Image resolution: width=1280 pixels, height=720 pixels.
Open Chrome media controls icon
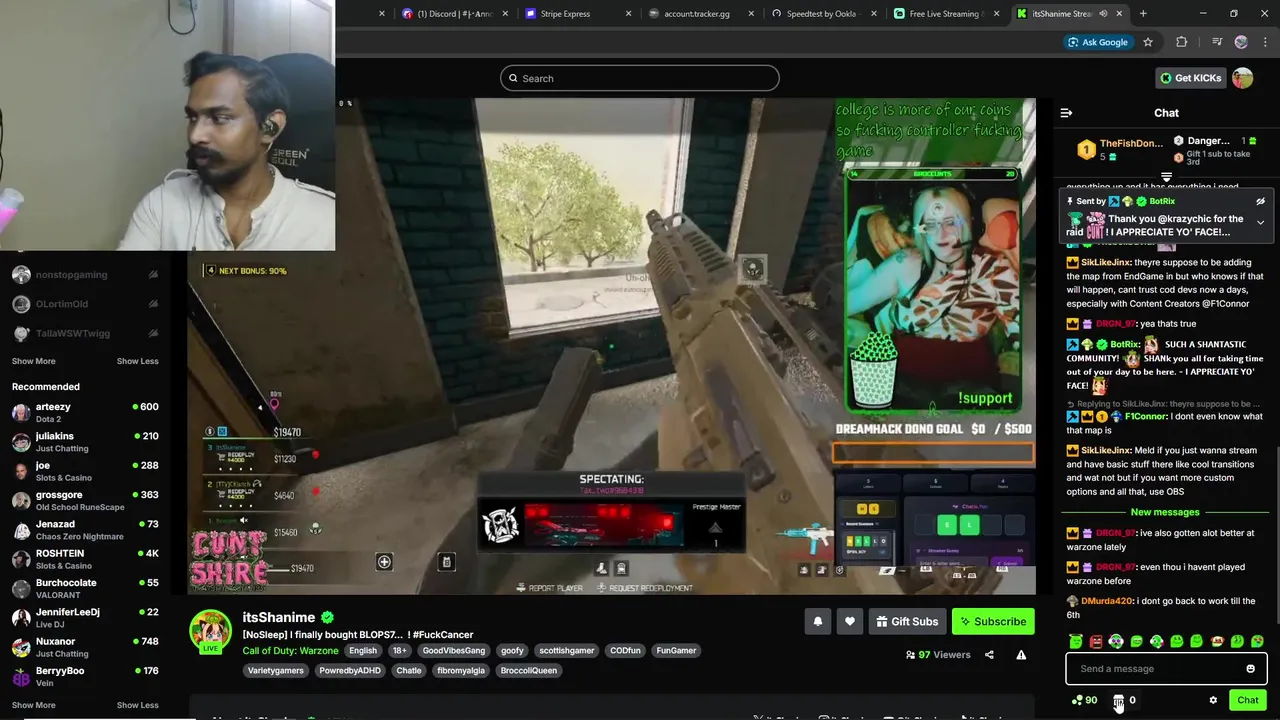1217,42
